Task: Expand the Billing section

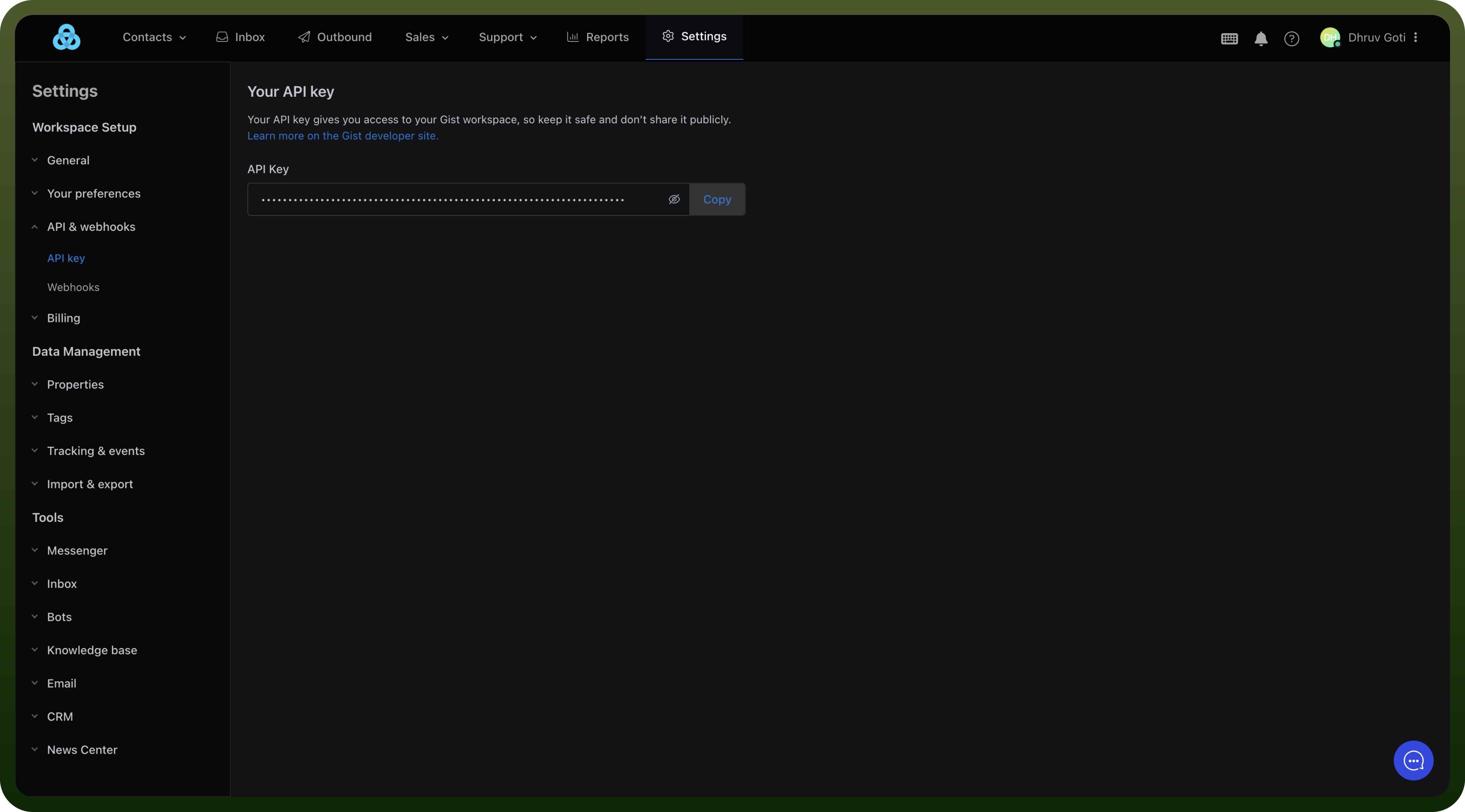Action: coord(56,318)
